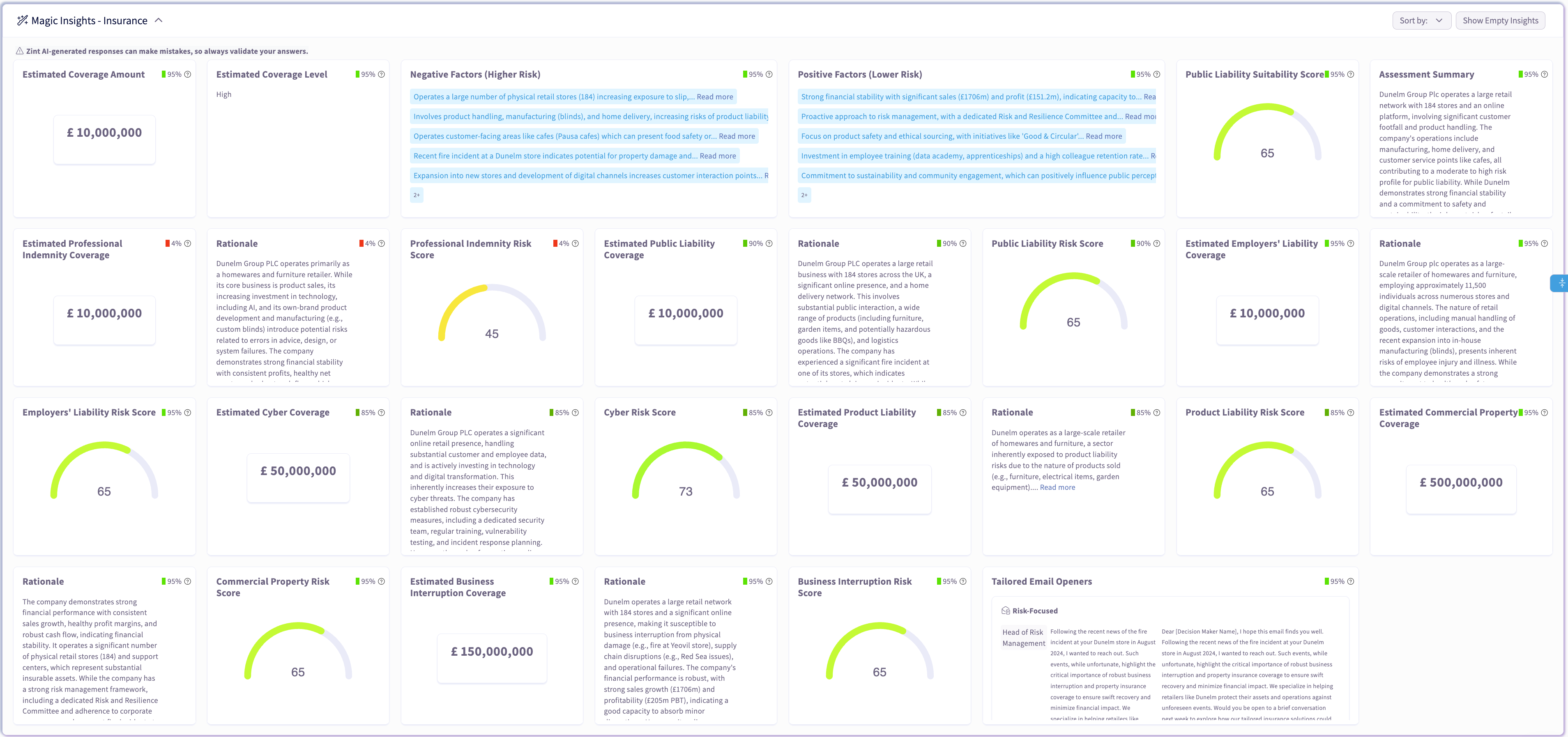Collapse the Magic Insights - Insurance section
The width and height of the screenshot is (1568, 737).
coord(159,19)
